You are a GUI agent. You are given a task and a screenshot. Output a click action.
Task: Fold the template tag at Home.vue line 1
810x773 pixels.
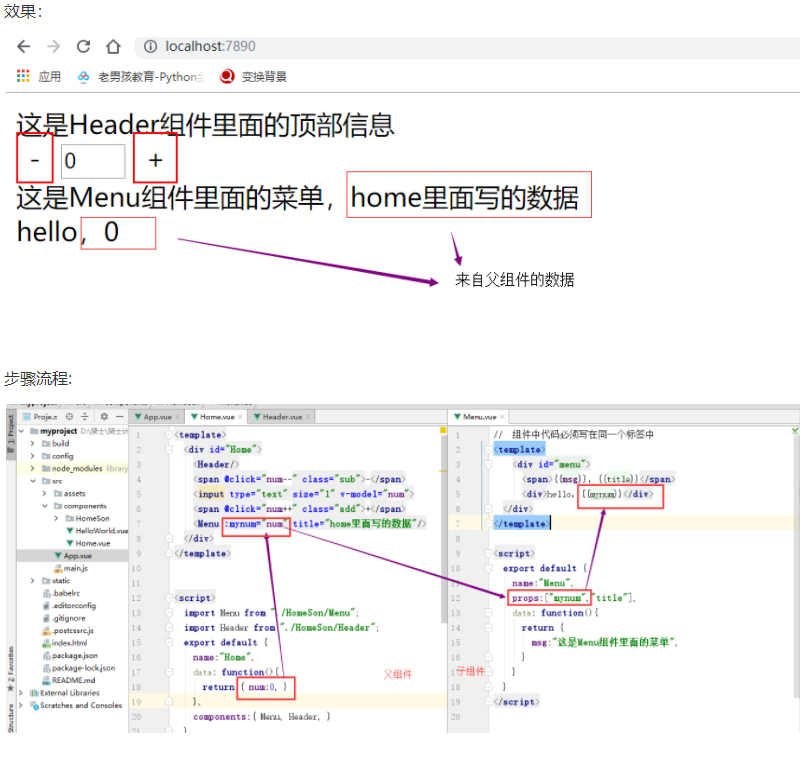(169, 435)
